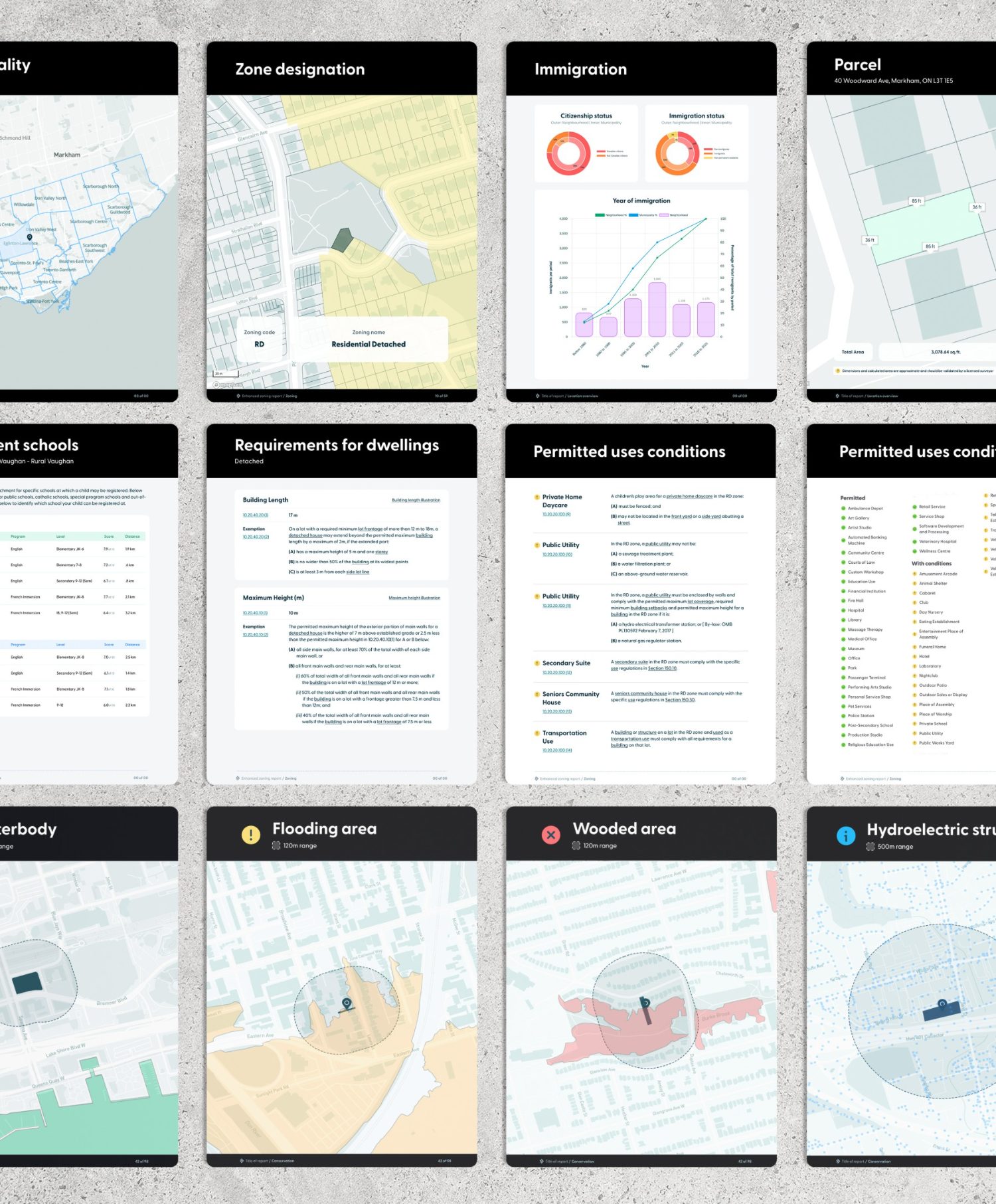Open the Building length illustration link

click(x=416, y=500)
